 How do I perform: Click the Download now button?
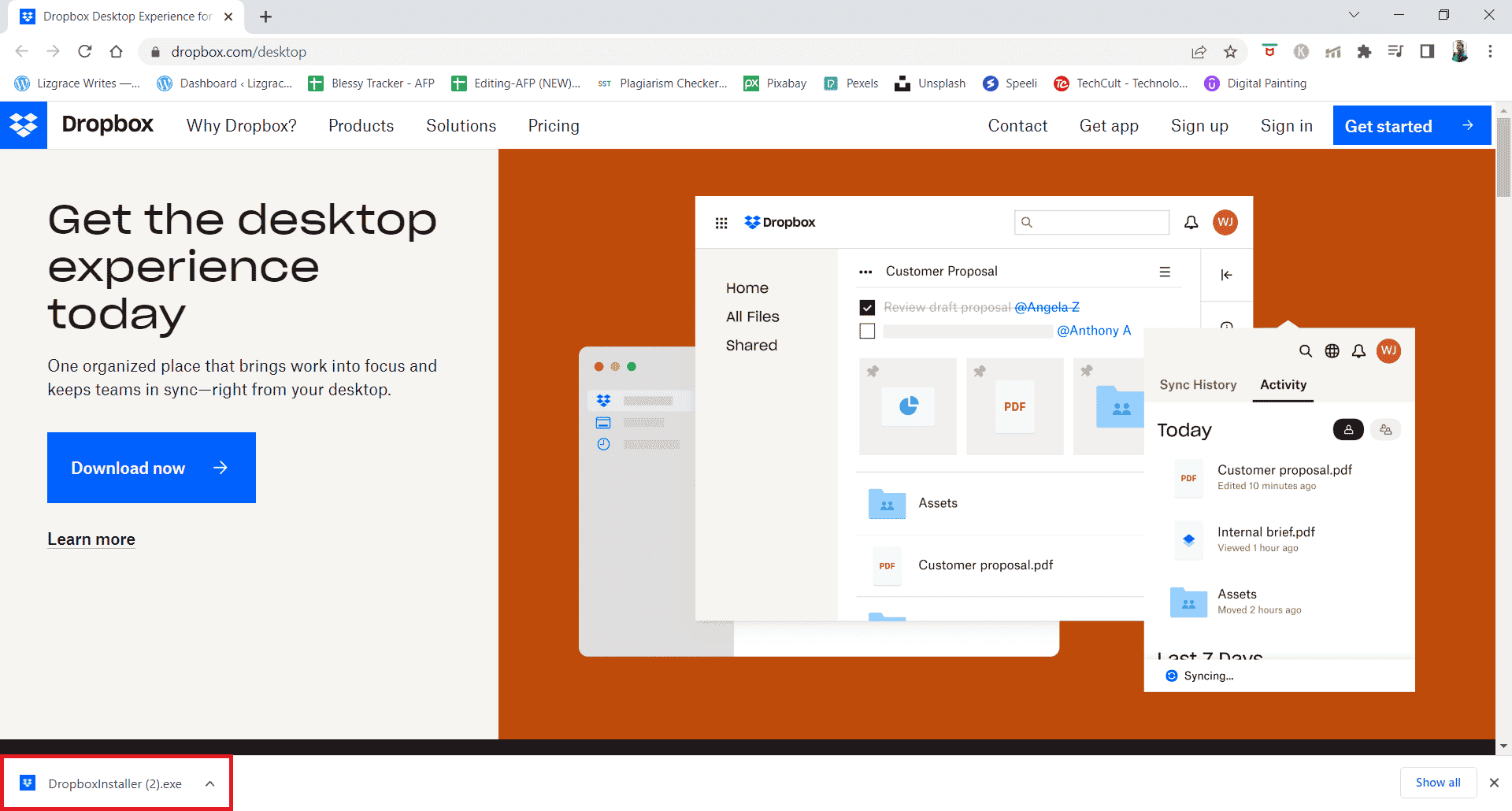[x=151, y=467]
